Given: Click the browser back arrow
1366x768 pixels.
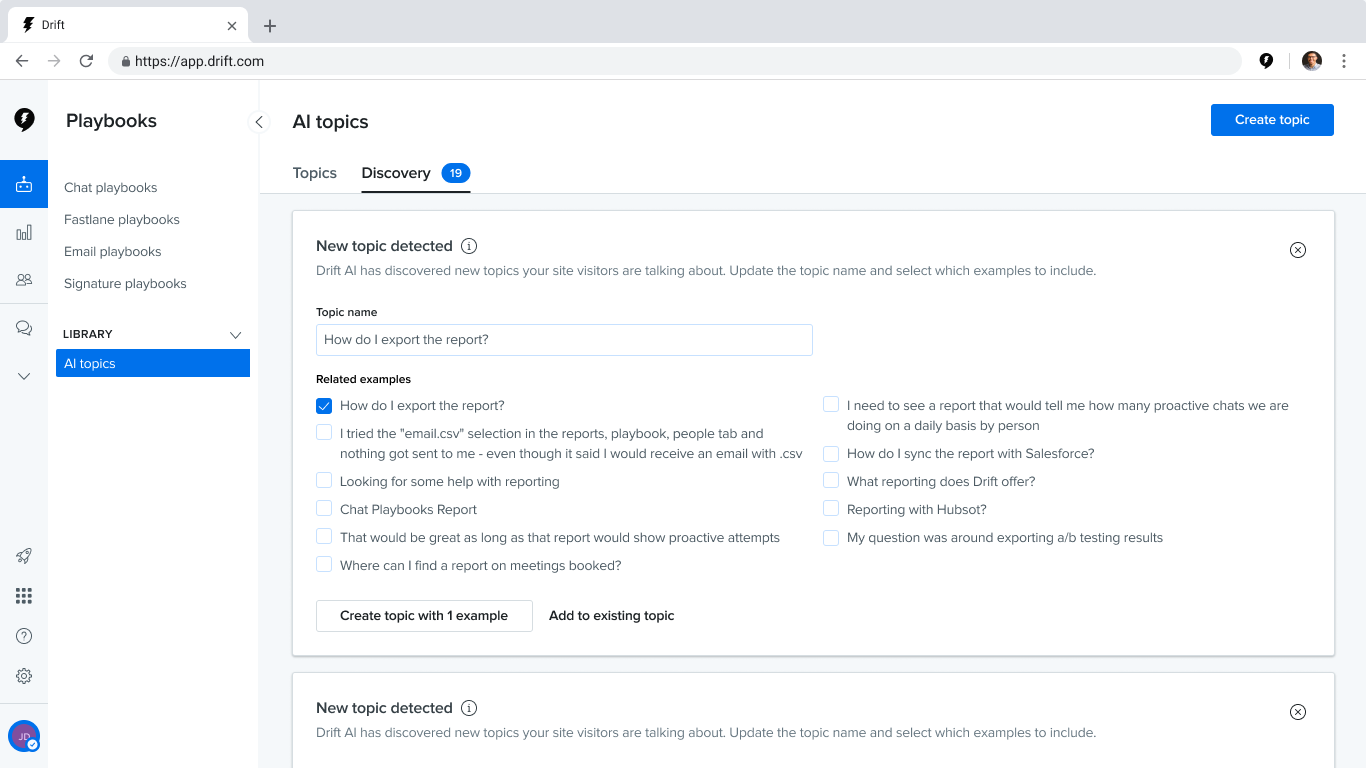Looking at the screenshot, I should (x=22, y=61).
